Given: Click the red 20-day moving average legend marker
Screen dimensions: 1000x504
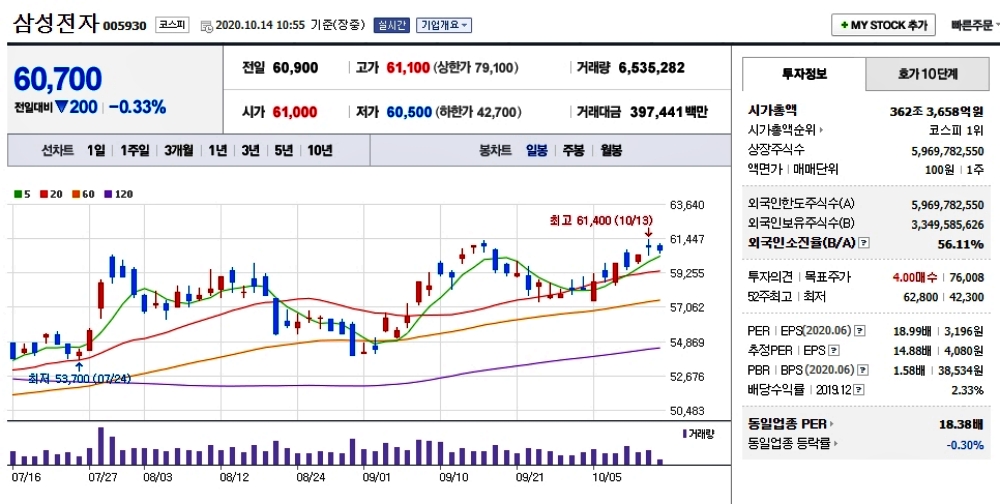Looking at the screenshot, I should click(x=43, y=194).
